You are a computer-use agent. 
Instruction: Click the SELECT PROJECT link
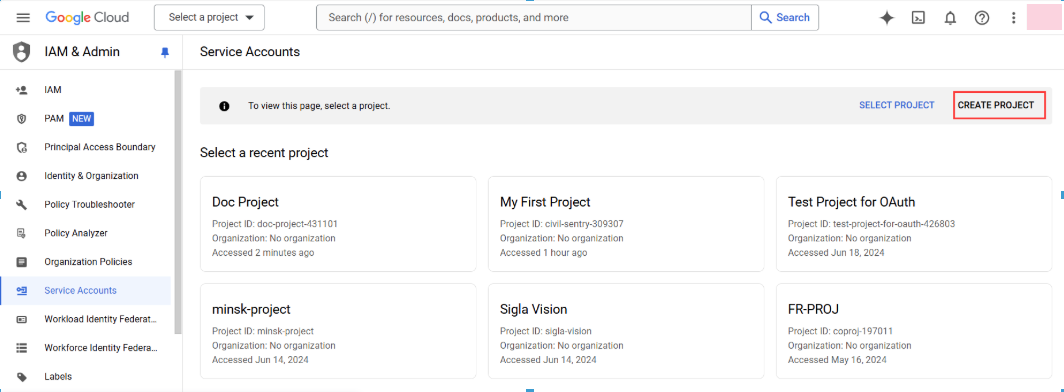(x=896, y=105)
